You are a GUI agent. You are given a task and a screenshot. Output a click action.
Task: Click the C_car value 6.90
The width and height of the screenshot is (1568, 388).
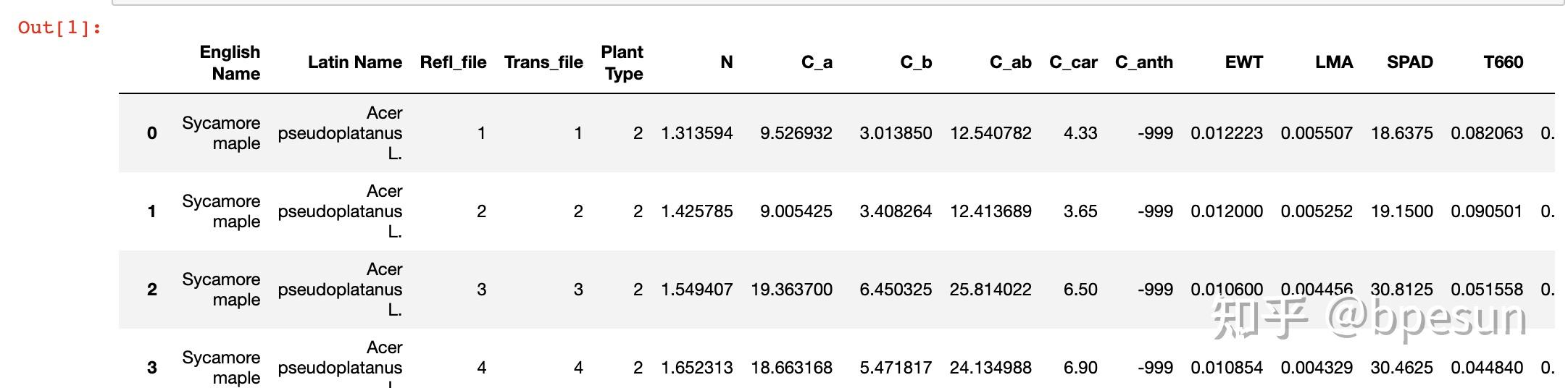click(1080, 368)
